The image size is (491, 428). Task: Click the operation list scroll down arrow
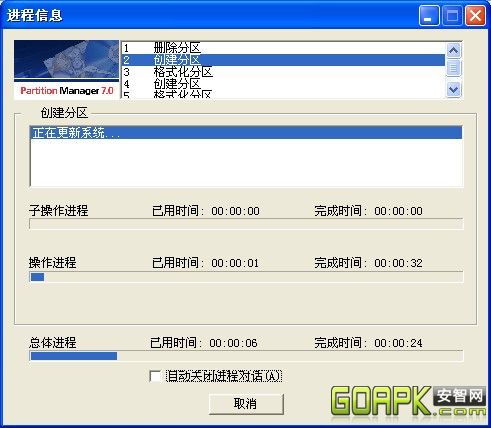click(x=453, y=90)
